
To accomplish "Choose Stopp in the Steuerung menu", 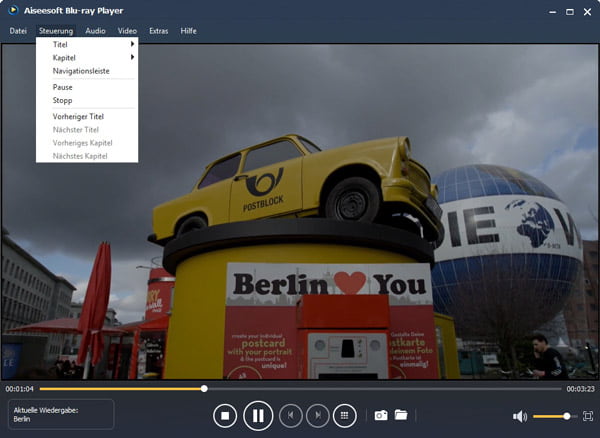I will [63, 101].
